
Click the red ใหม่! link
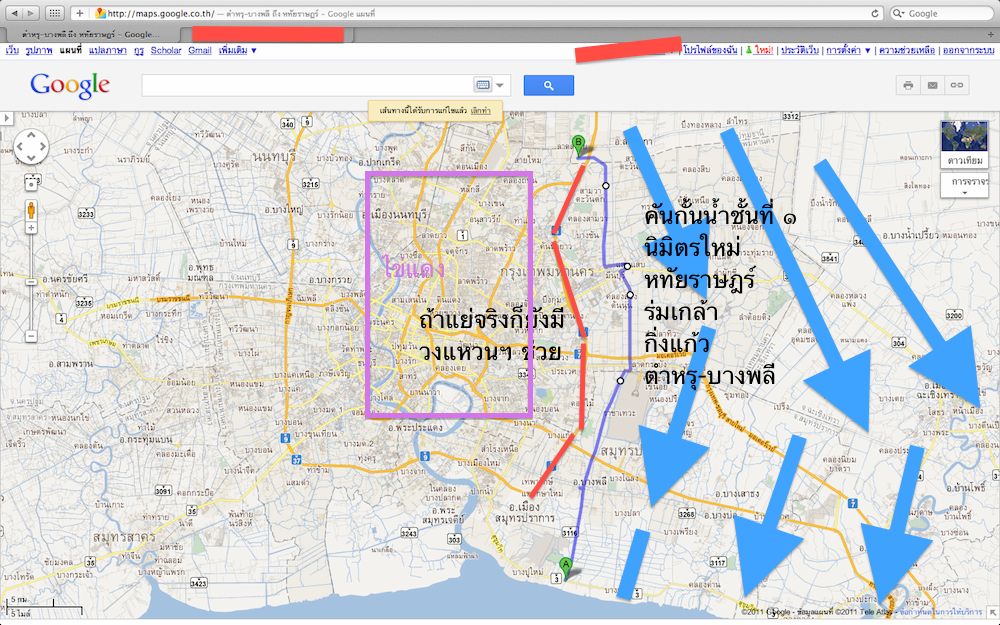pos(763,50)
